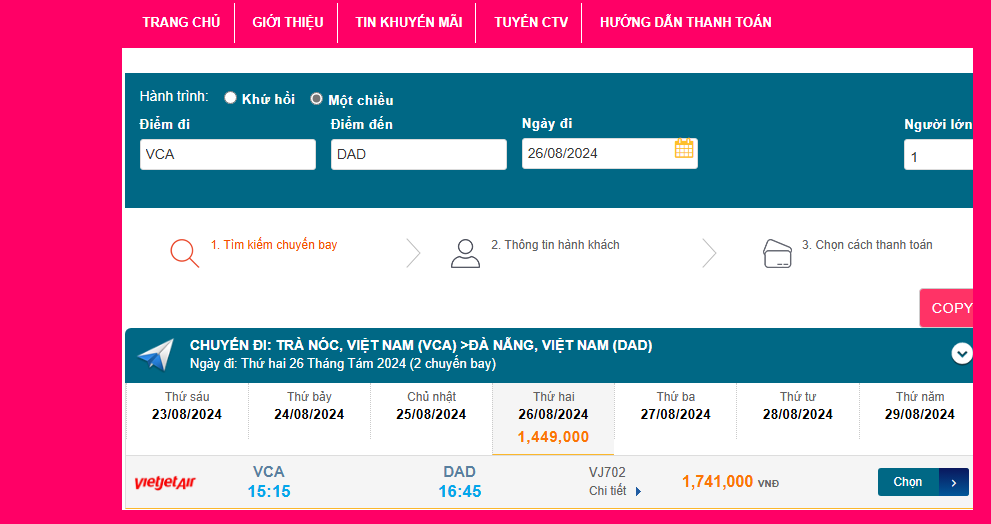991x524 pixels.
Task: Select the Một chiều one-way option
Action: pyautogui.click(x=317, y=99)
